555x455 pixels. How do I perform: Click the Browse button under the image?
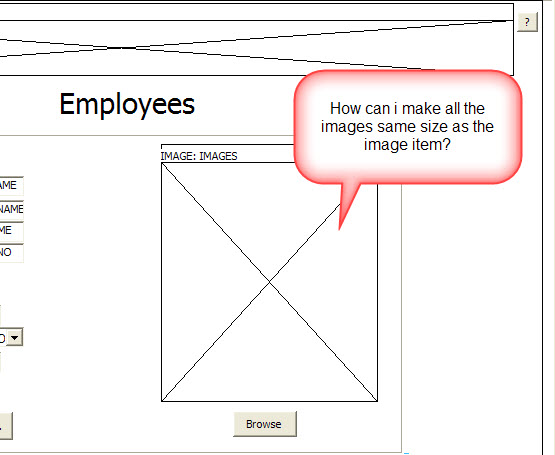point(264,424)
